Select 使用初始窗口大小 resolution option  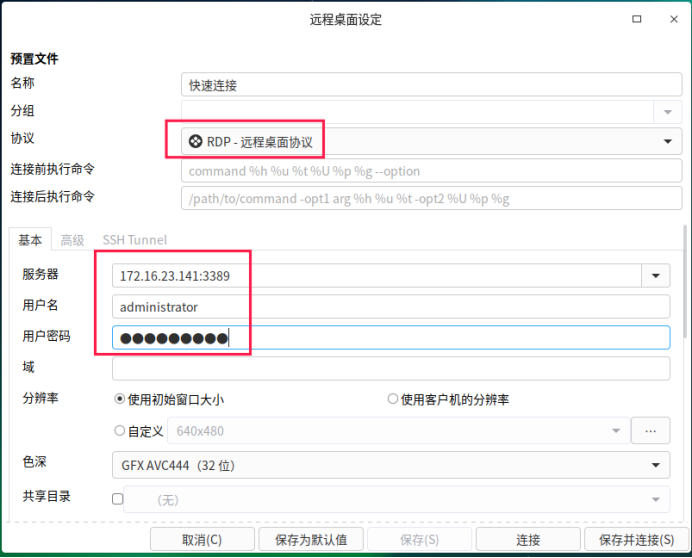(x=169, y=400)
